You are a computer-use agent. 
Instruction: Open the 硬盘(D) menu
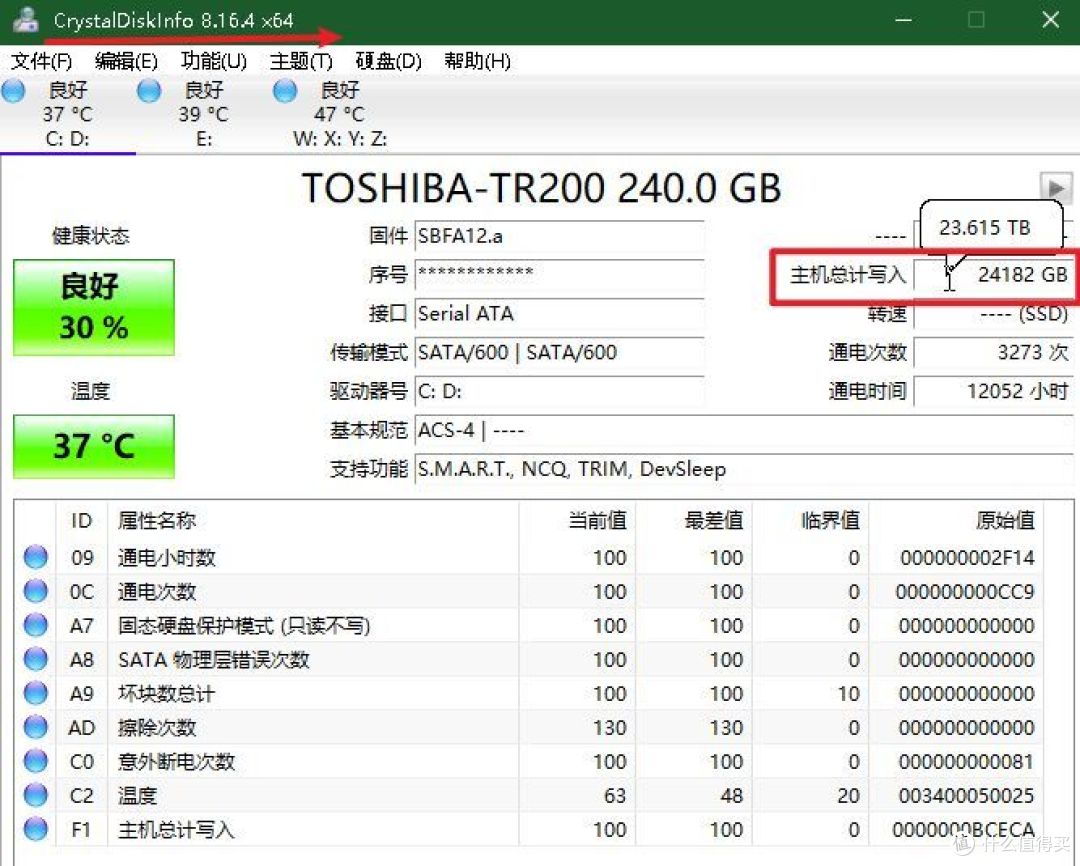click(388, 61)
